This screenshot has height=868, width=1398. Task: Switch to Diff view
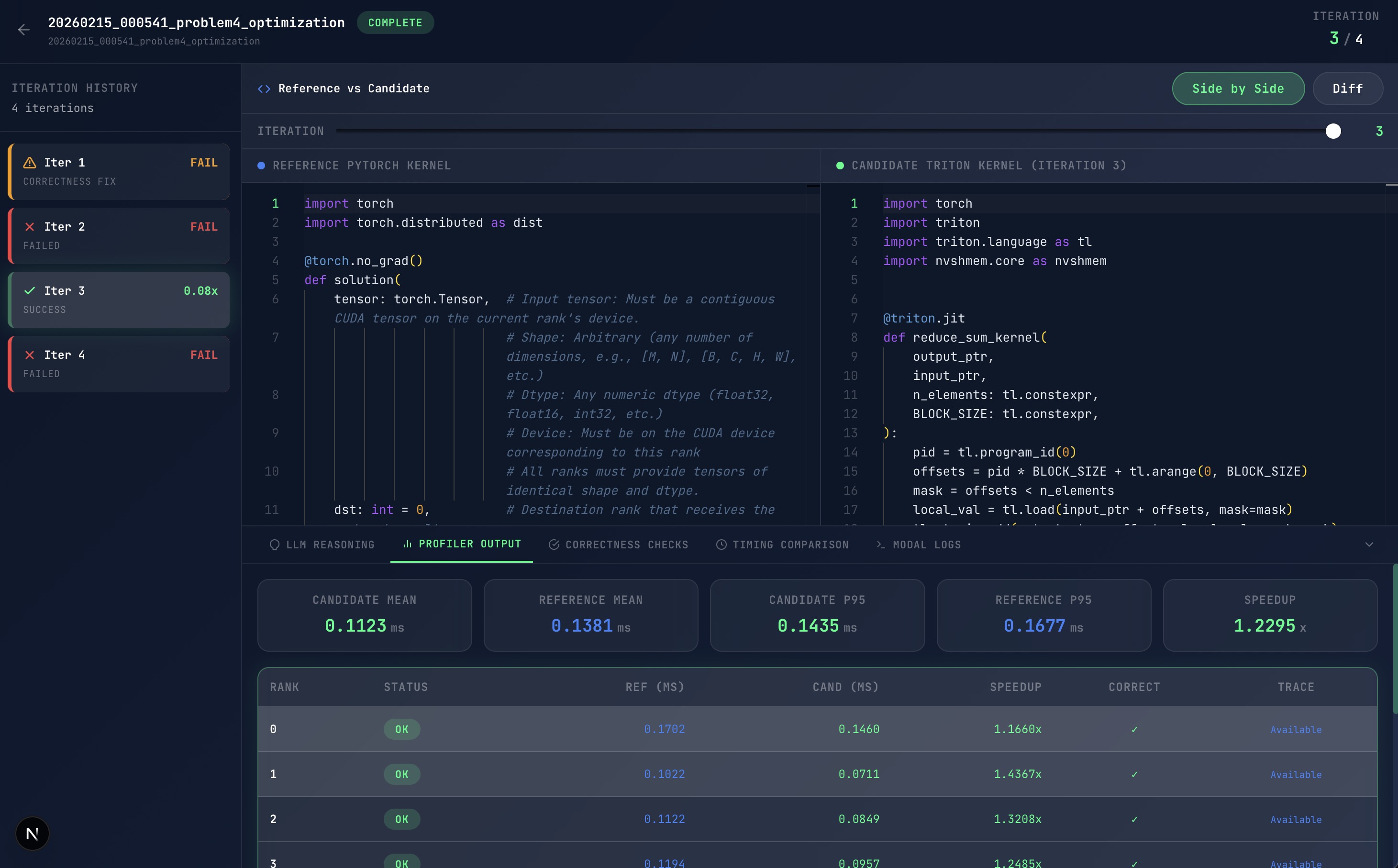(x=1347, y=89)
